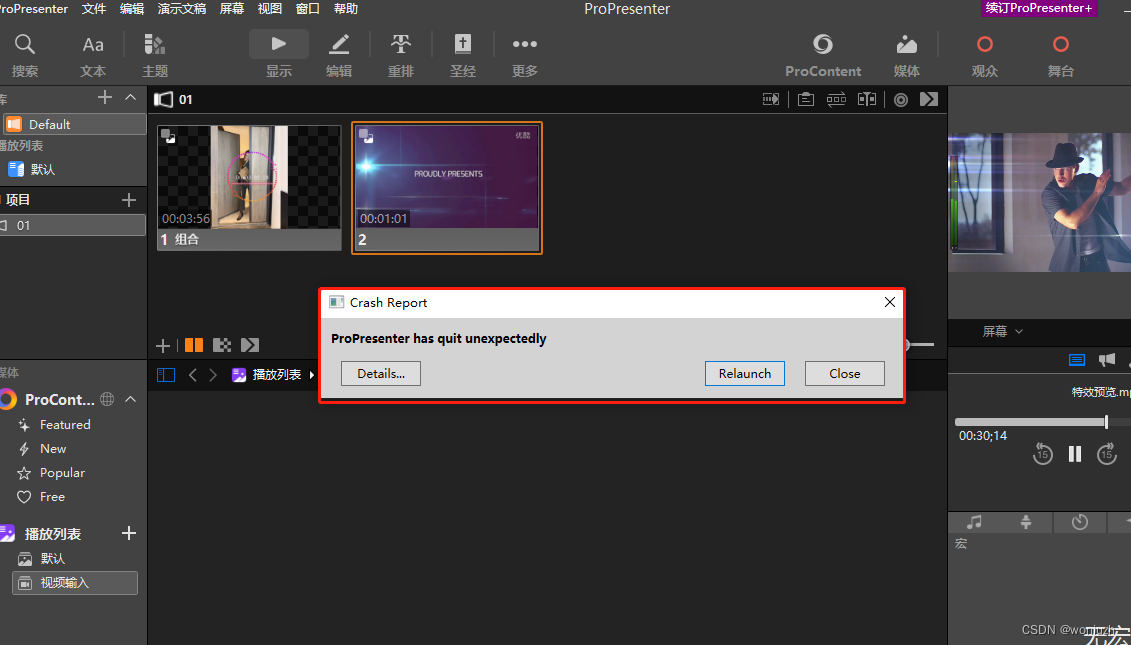Go back in media browser
The width and height of the screenshot is (1131, 645).
coord(193,374)
